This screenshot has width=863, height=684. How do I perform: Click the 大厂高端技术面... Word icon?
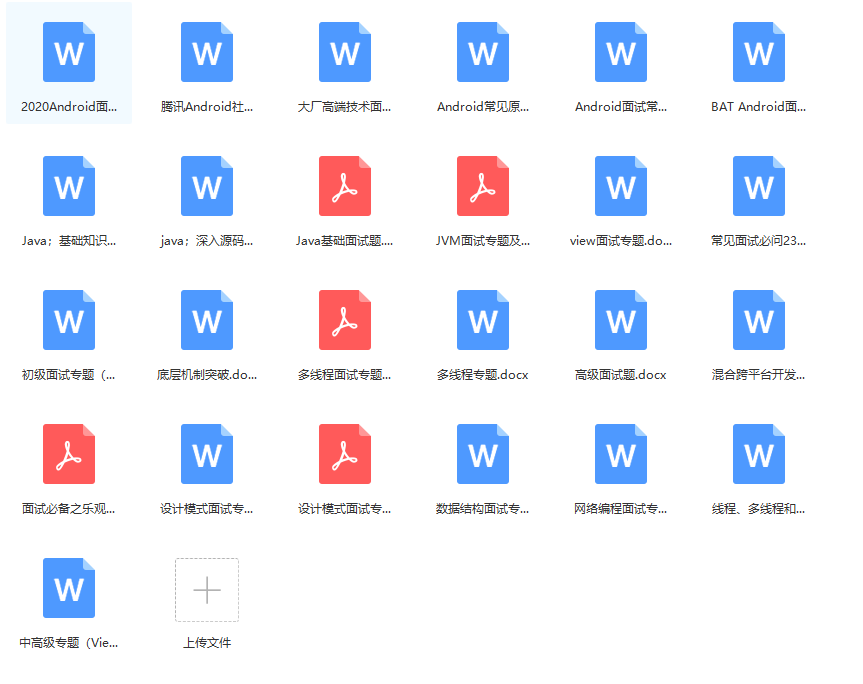[345, 52]
